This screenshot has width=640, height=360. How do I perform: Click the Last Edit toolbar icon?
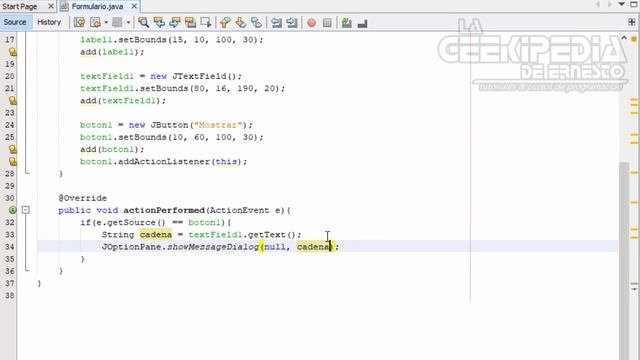point(79,22)
